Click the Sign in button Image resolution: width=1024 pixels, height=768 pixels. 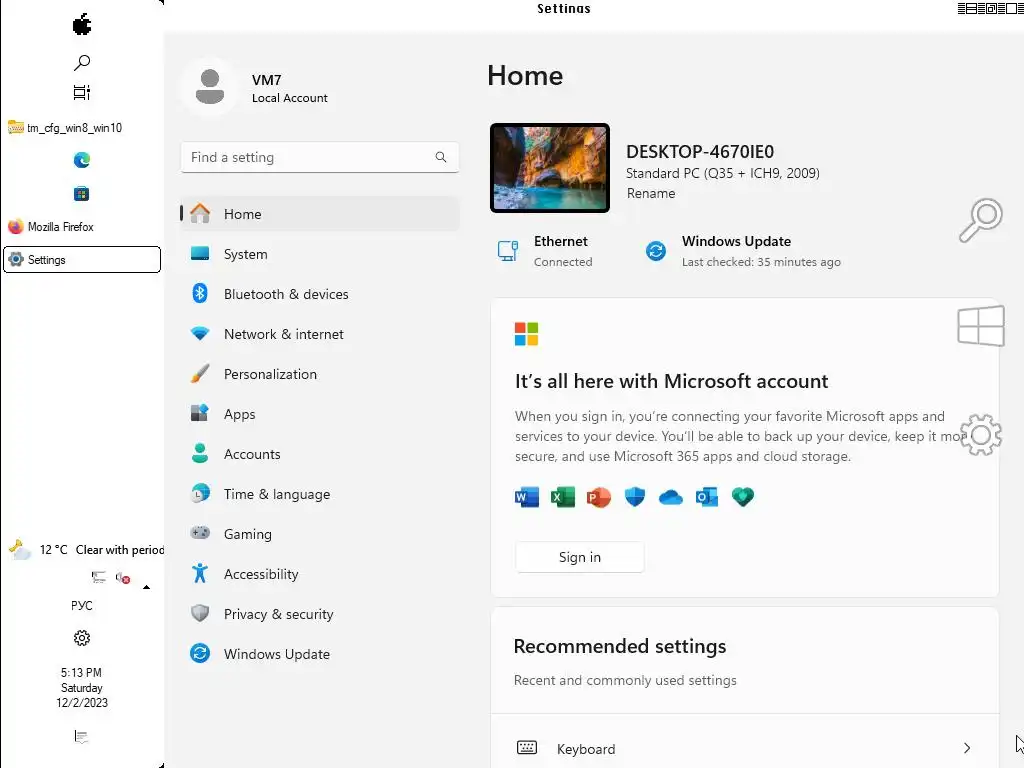580,557
